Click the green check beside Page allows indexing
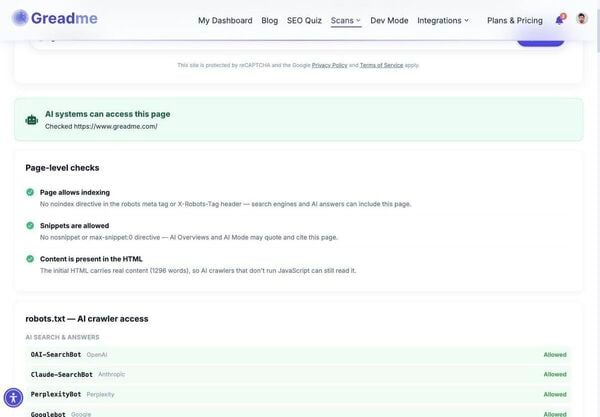This screenshot has width=600, height=417. [x=30, y=192]
